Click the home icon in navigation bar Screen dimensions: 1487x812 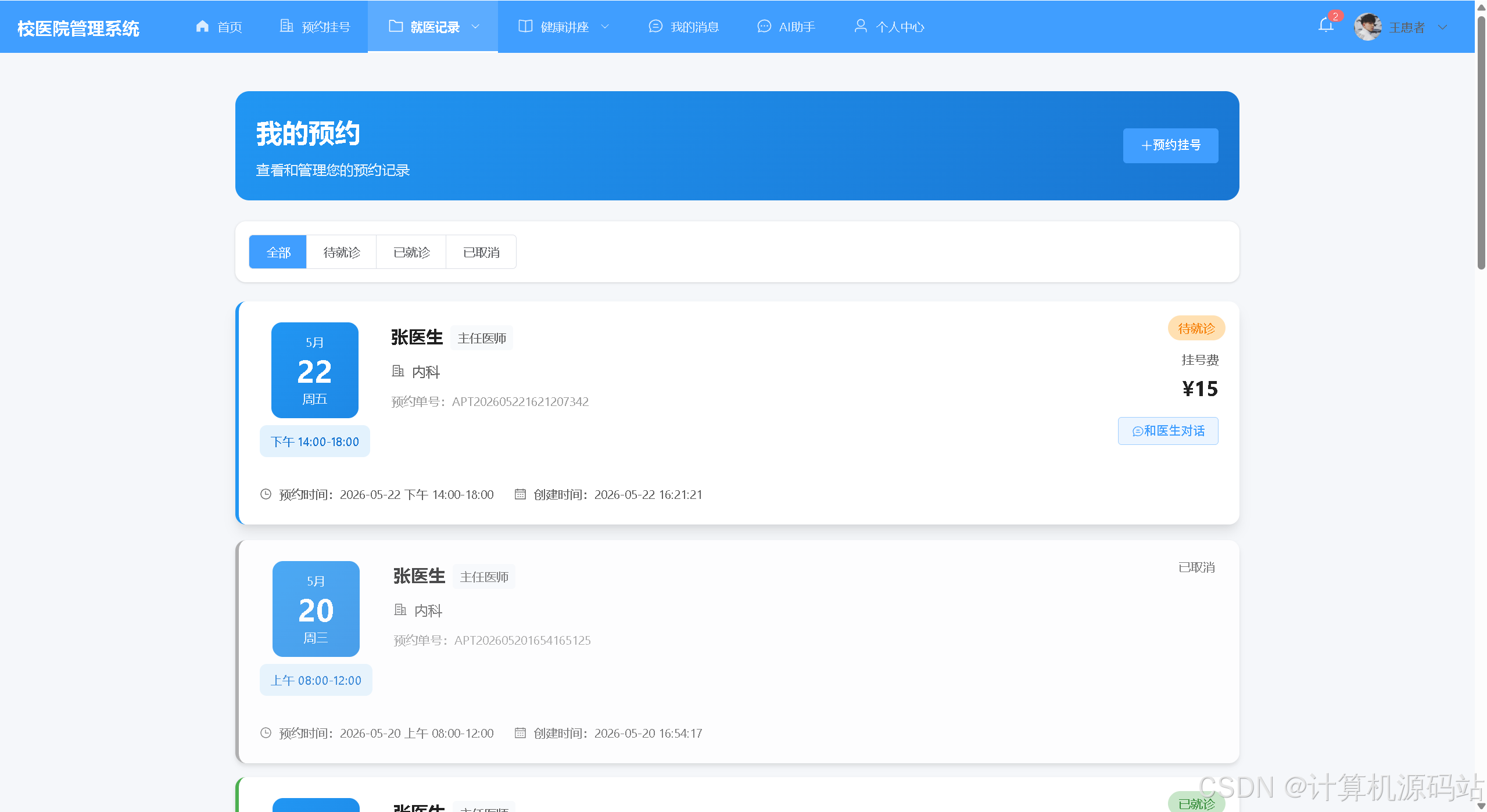click(x=202, y=26)
